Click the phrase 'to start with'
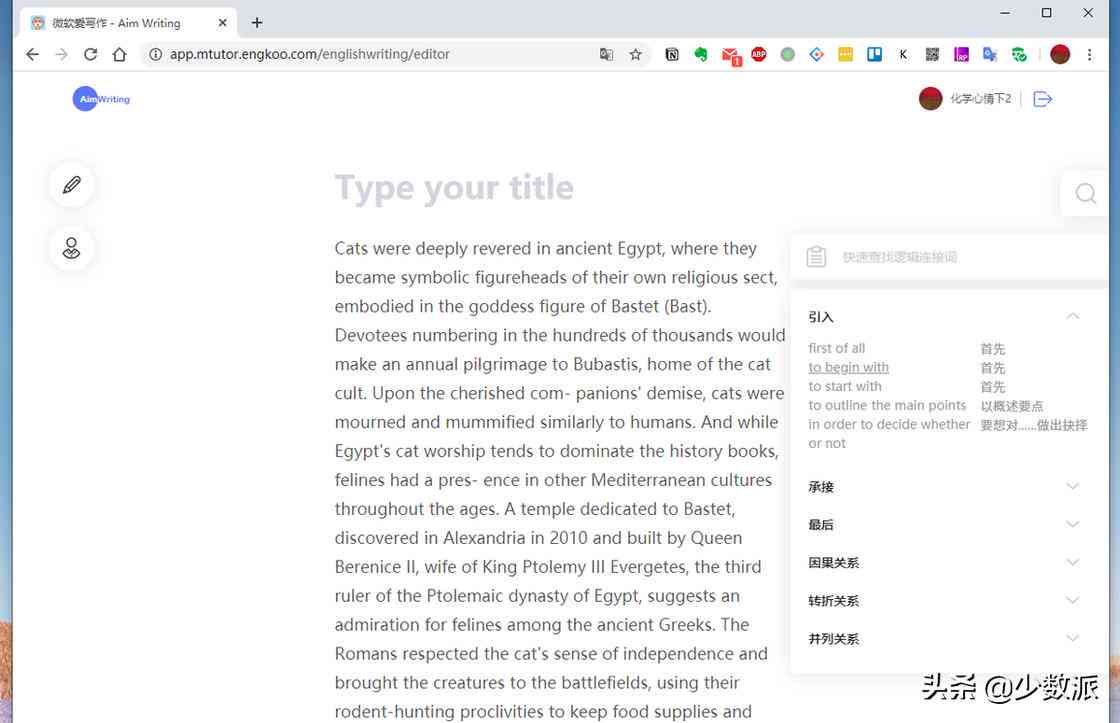This screenshot has height=723, width=1120. pos(845,387)
